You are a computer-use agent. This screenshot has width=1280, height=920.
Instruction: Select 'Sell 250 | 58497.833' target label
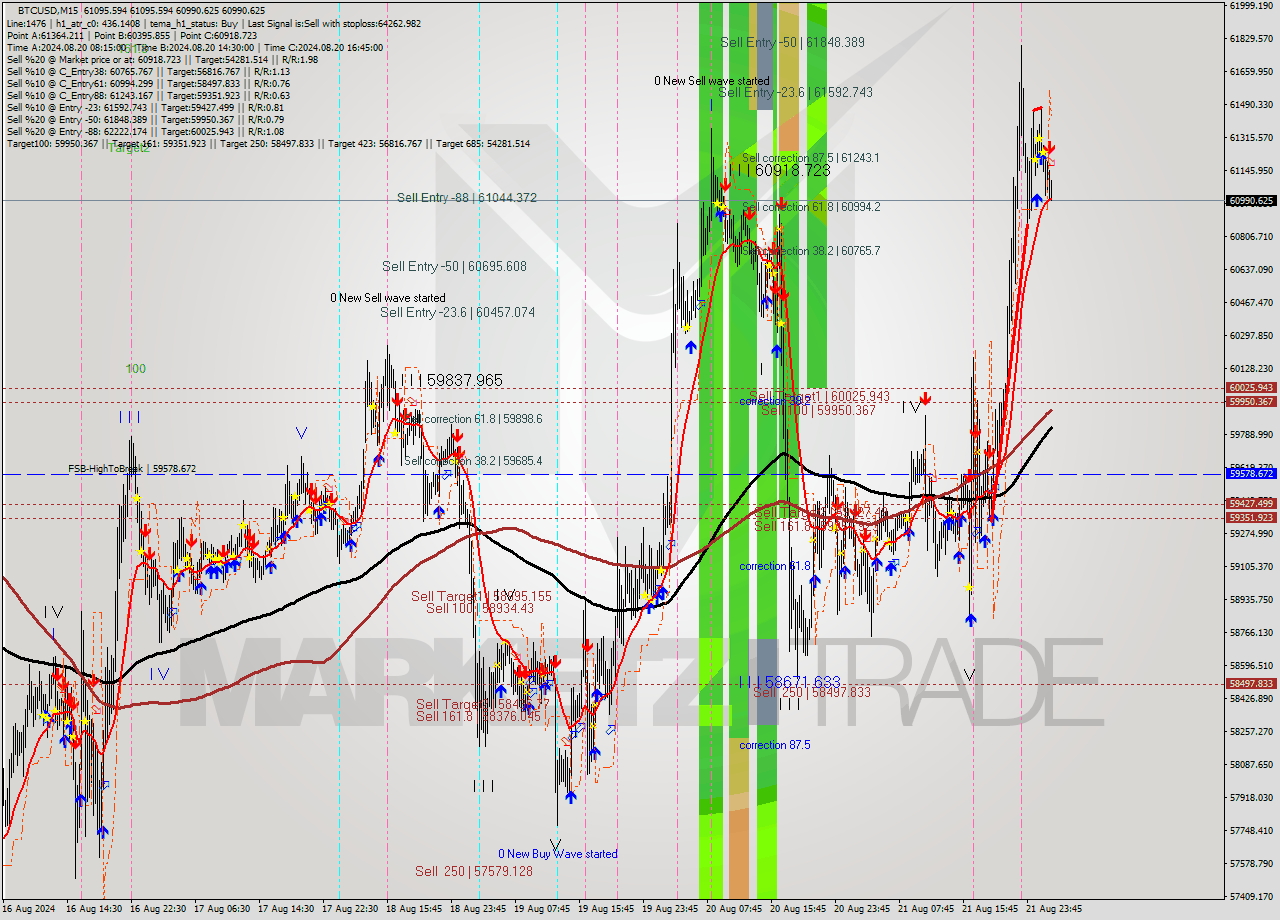pos(811,692)
